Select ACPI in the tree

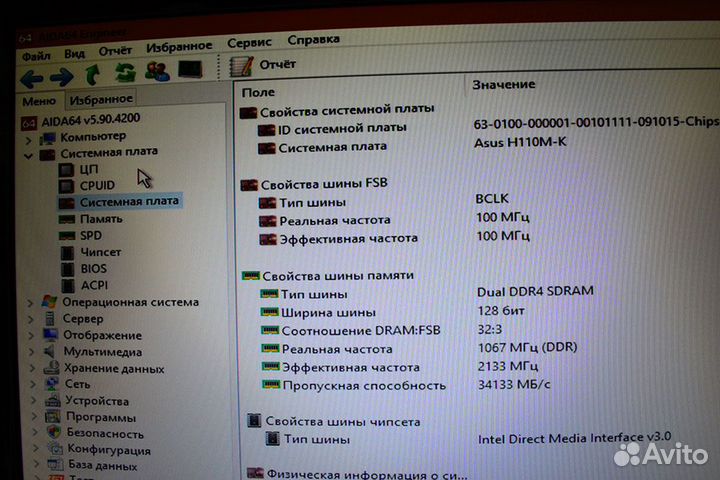[95, 285]
